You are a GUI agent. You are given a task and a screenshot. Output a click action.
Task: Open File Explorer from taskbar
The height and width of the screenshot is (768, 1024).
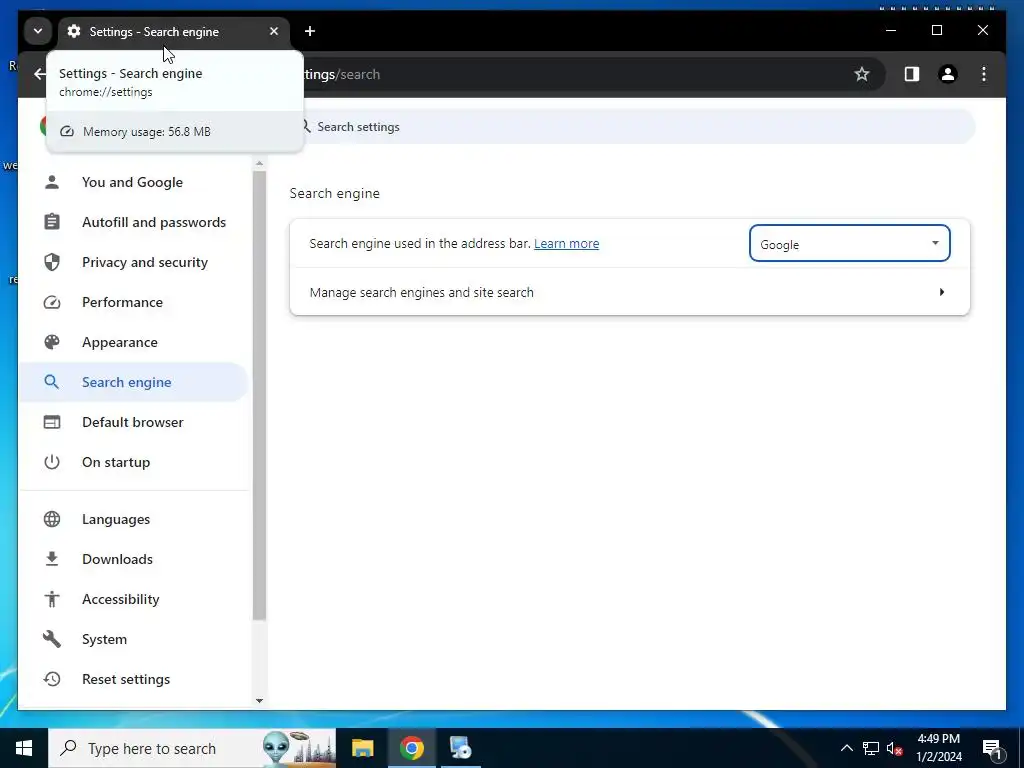pyautogui.click(x=362, y=748)
